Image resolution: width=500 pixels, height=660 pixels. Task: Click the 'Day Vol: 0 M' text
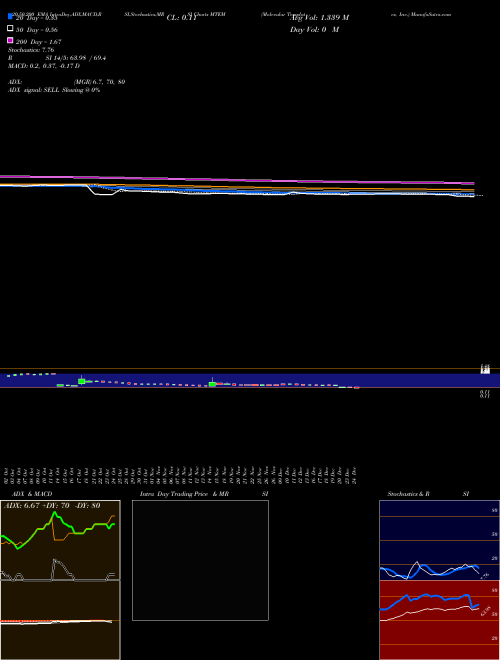coord(314,30)
